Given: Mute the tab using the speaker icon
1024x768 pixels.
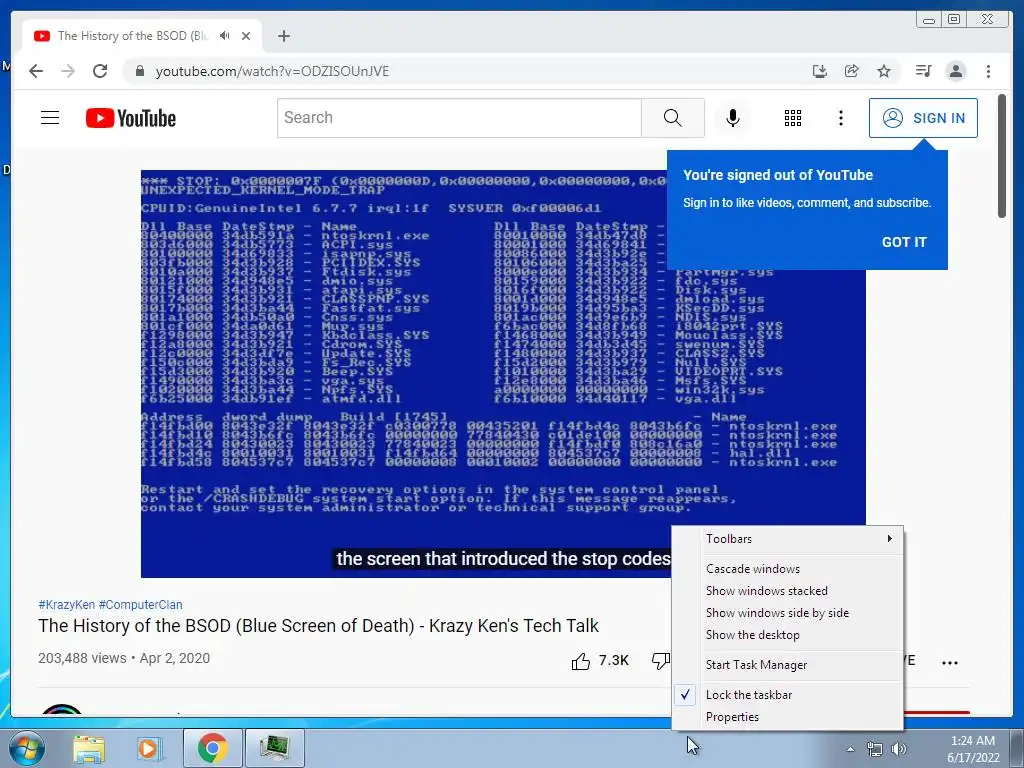Looking at the screenshot, I should pyautogui.click(x=225, y=36).
